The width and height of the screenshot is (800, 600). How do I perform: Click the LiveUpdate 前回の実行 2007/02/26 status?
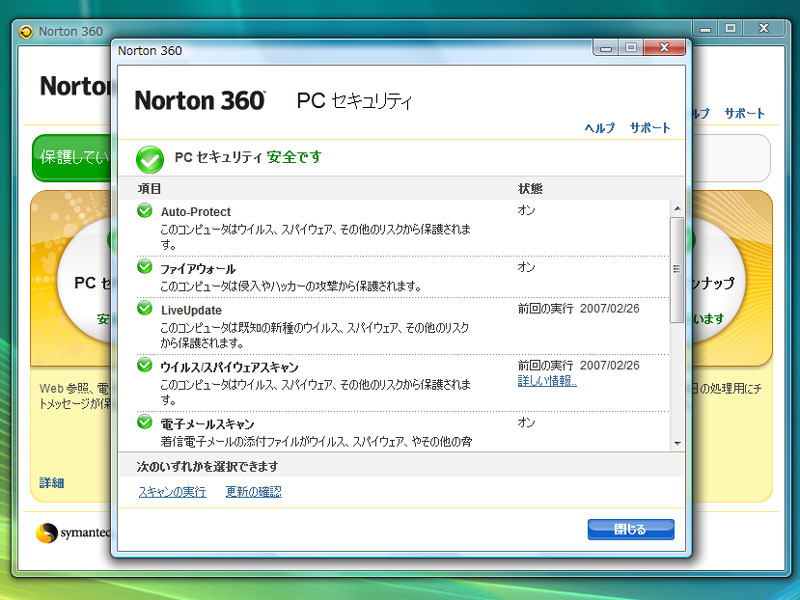pos(579,308)
